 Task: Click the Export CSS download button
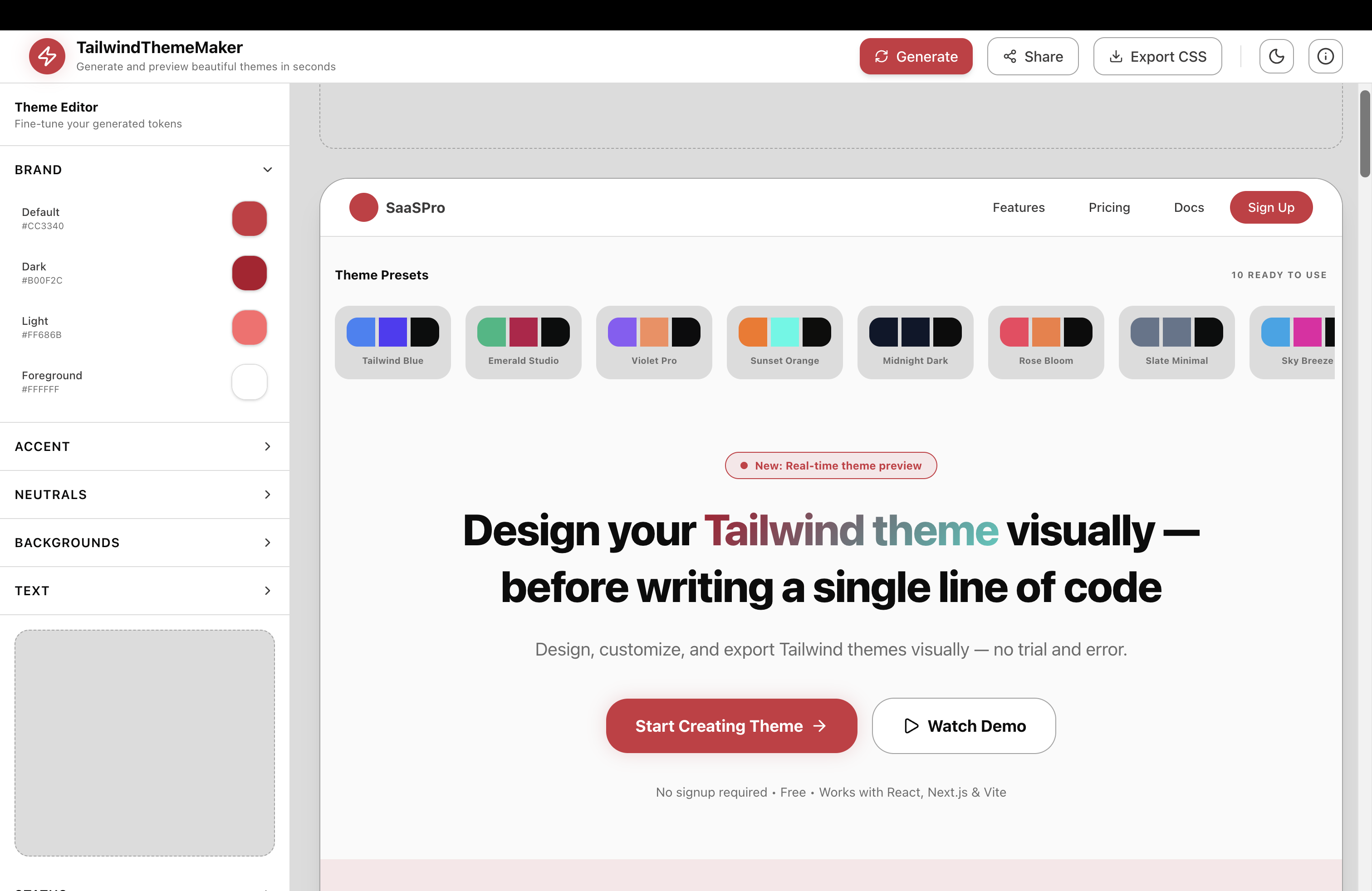tap(1157, 56)
